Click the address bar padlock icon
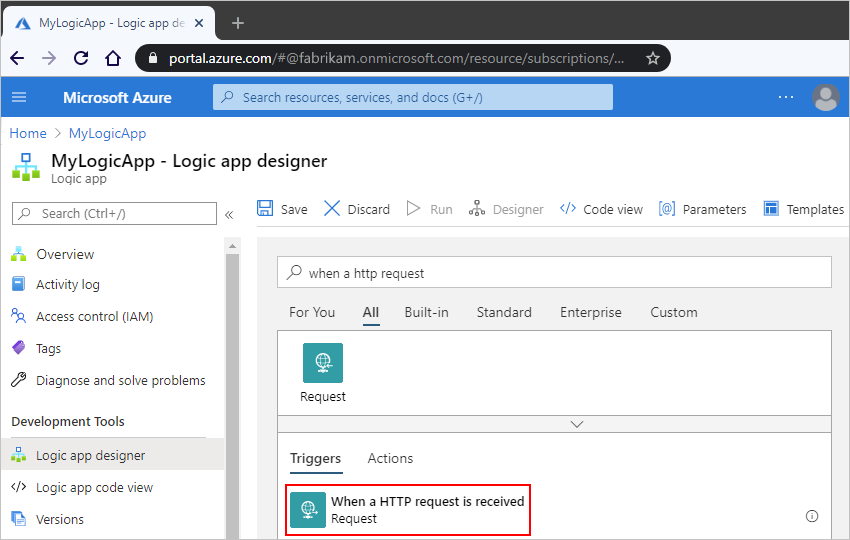This screenshot has height=540, width=850. 153,58
